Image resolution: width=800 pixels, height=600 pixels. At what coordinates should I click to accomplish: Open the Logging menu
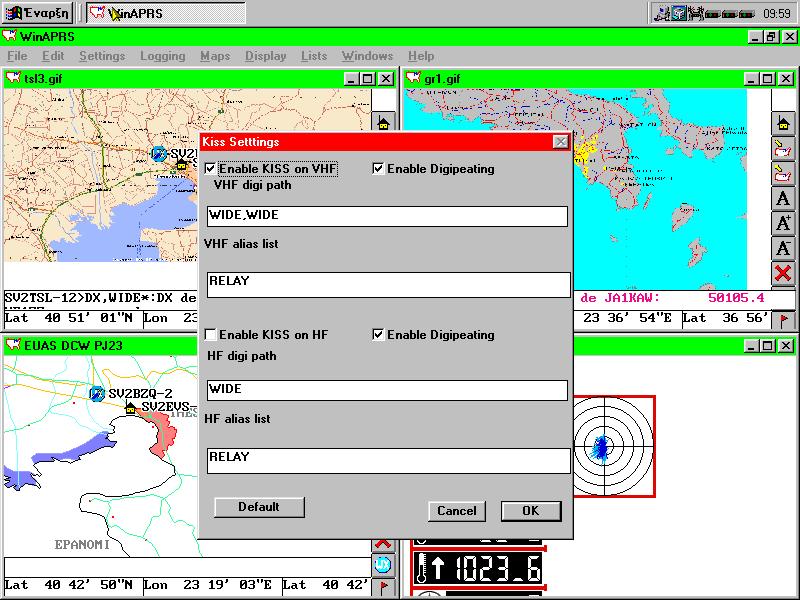pos(163,56)
